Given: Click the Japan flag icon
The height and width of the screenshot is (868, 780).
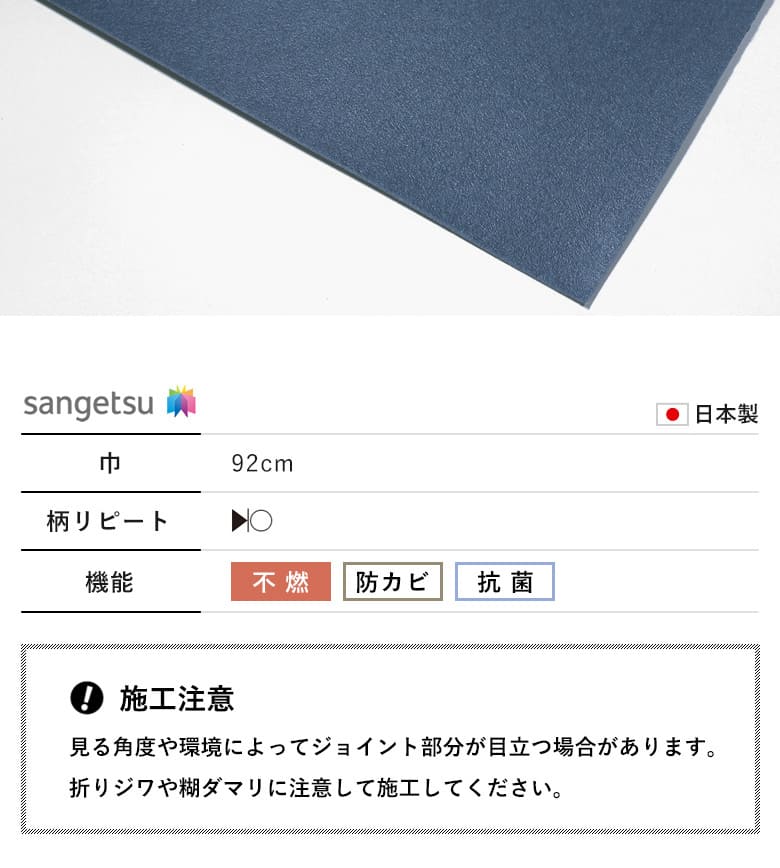Looking at the screenshot, I should tap(672, 414).
